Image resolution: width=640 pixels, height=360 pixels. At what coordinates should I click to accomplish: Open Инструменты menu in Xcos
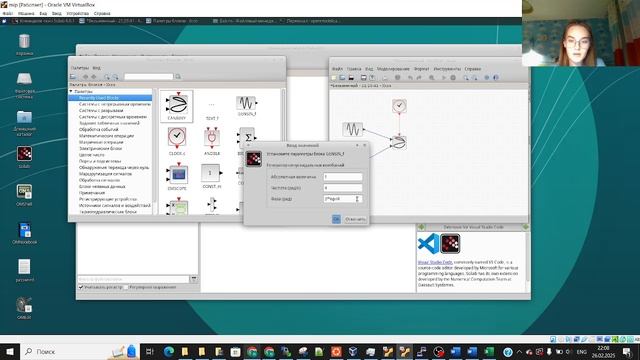coord(447,69)
